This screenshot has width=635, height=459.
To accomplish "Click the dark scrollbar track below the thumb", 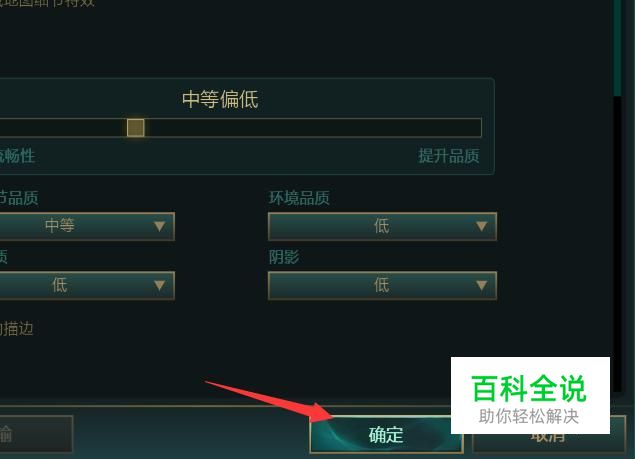I will pyautogui.click(x=617, y=243).
